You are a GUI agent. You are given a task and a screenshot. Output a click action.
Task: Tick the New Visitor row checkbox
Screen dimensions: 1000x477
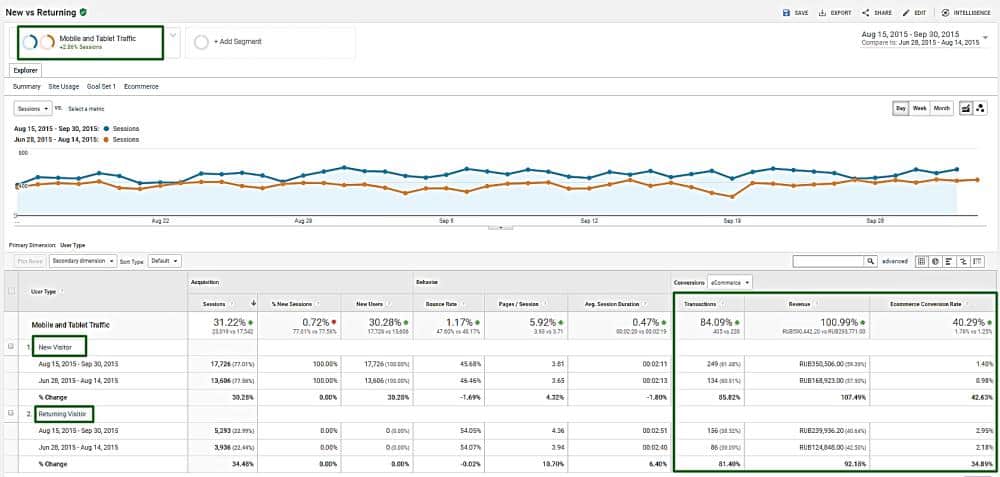10,347
